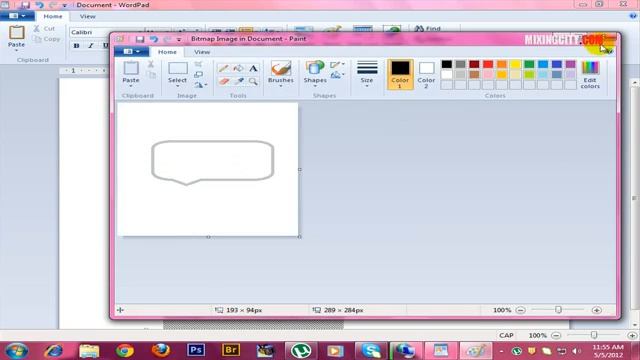Open the shape Outline dropdown
Image resolution: width=640 pixels, height=360 pixels.
click(337, 64)
